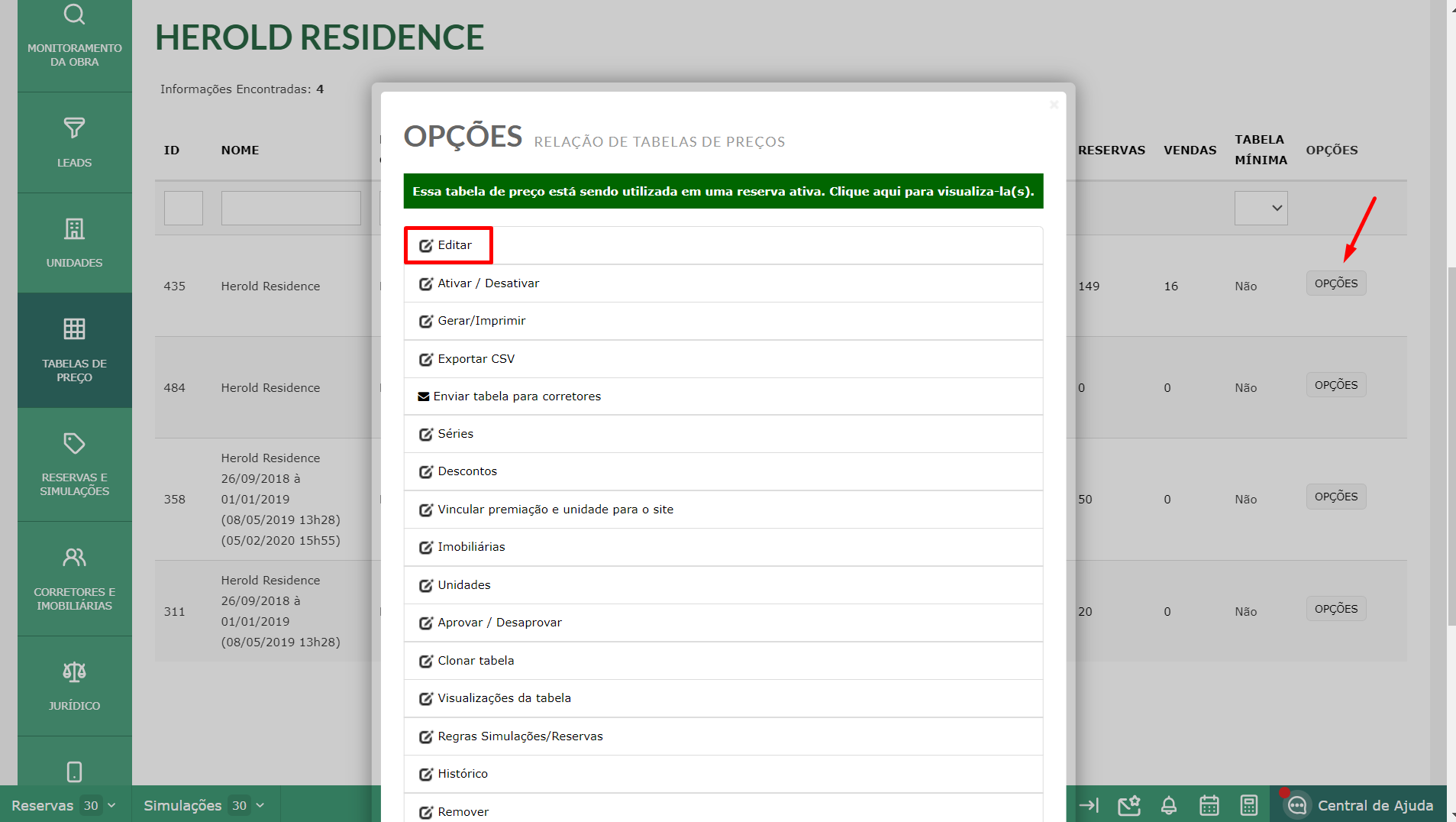1456x822 pixels.
Task: Choose Enviar tabela para corretores
Action: (723, 396)
